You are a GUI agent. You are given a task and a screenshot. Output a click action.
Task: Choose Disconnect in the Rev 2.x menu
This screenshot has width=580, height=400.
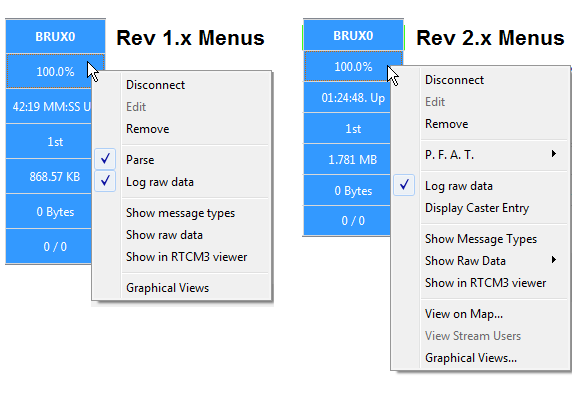pyautogui.click(x=454, y=80)
